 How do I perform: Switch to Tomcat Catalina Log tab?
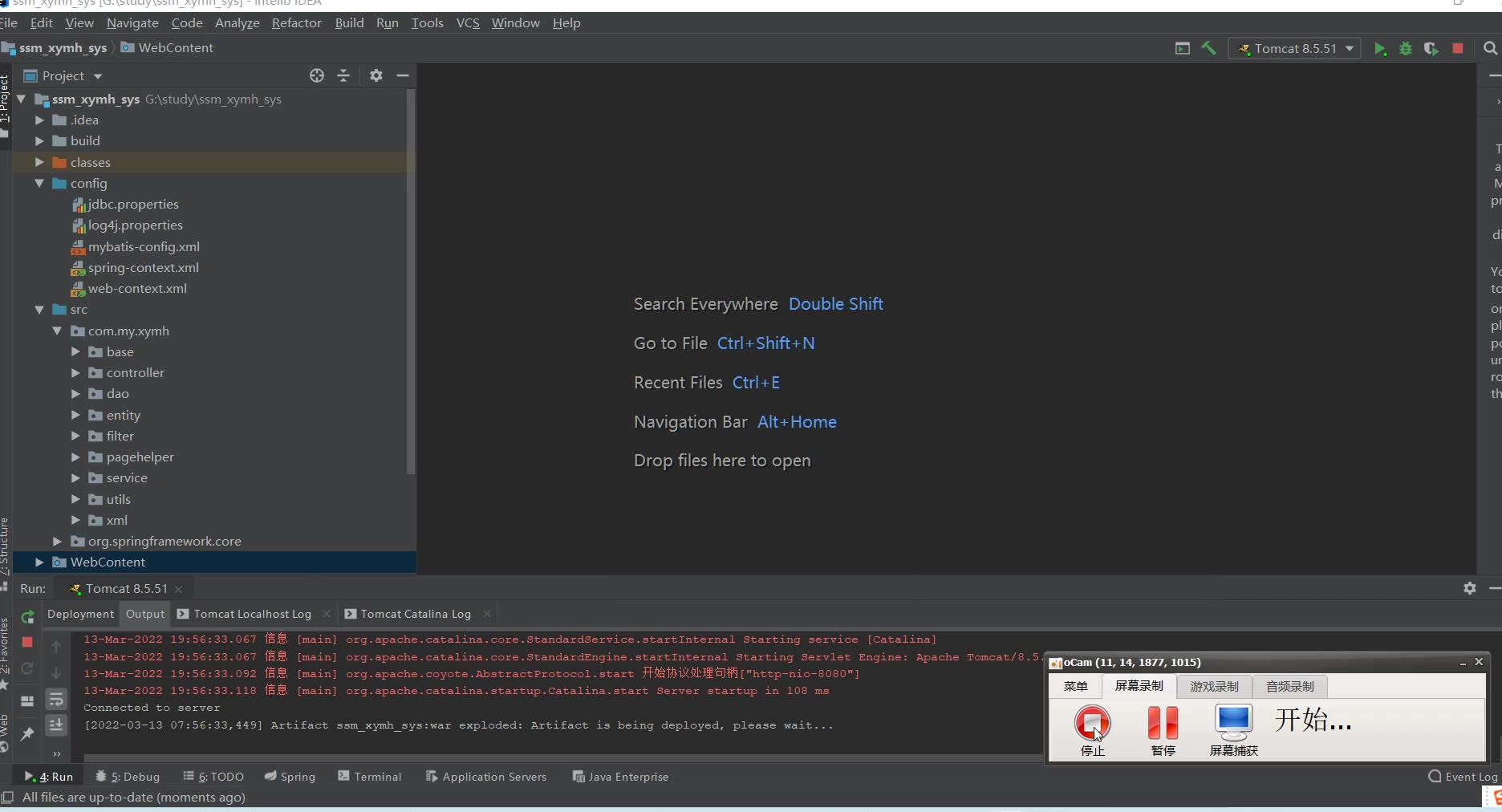(415, 614)
